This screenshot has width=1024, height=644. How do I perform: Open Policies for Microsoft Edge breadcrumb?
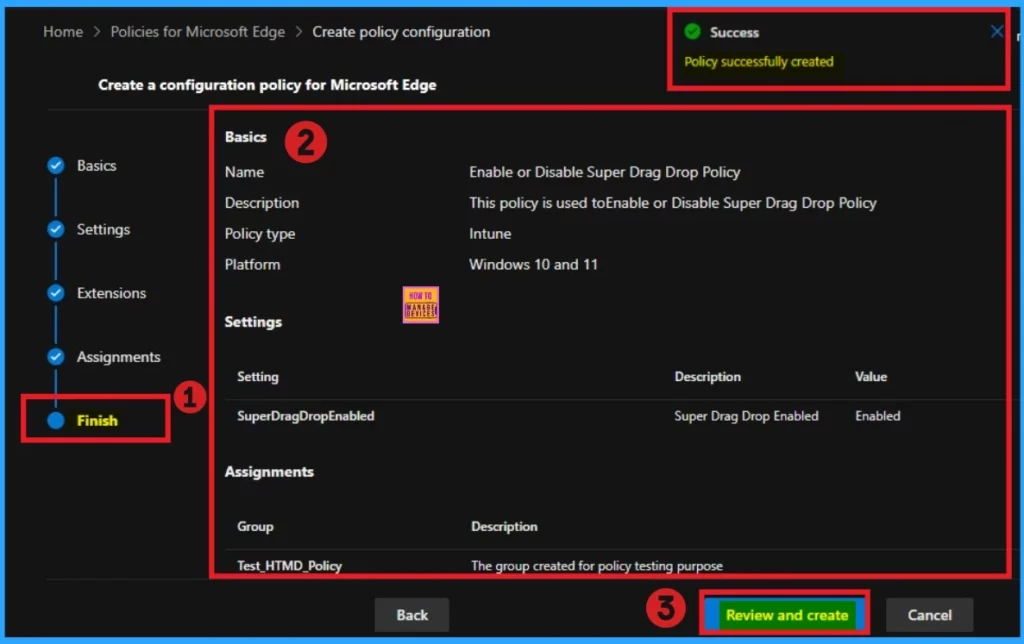tap(197, 32)
